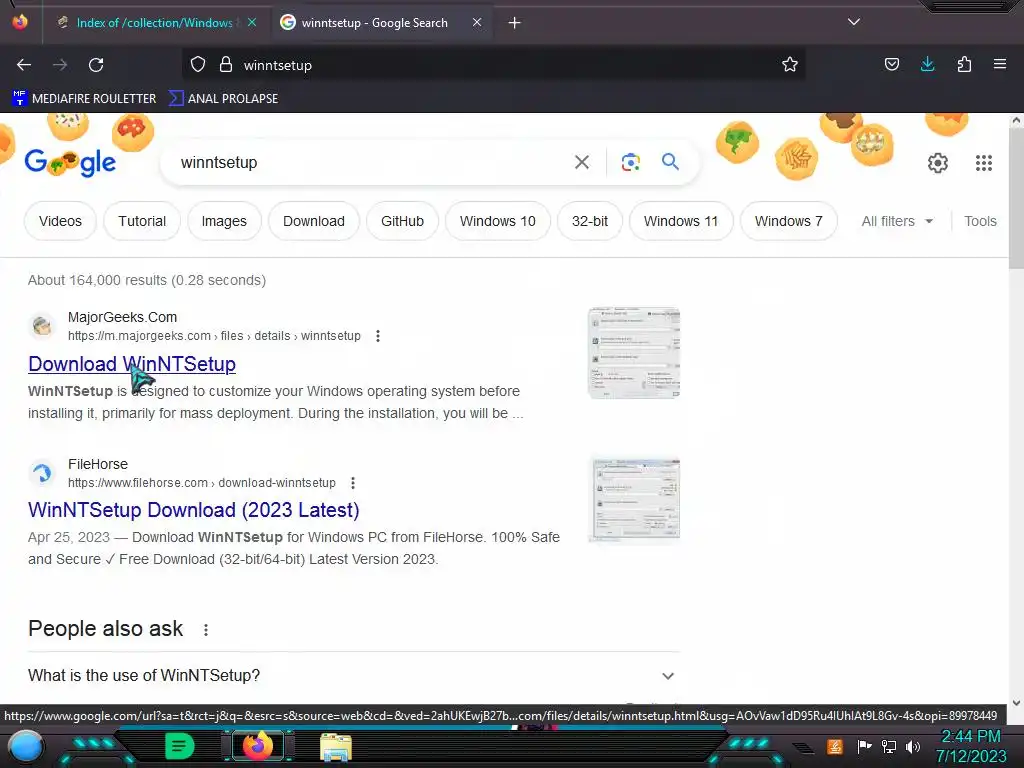The image size is (1024, 768).
Task: Reload the page with the refresh icon
Action: tap(96, 65)
